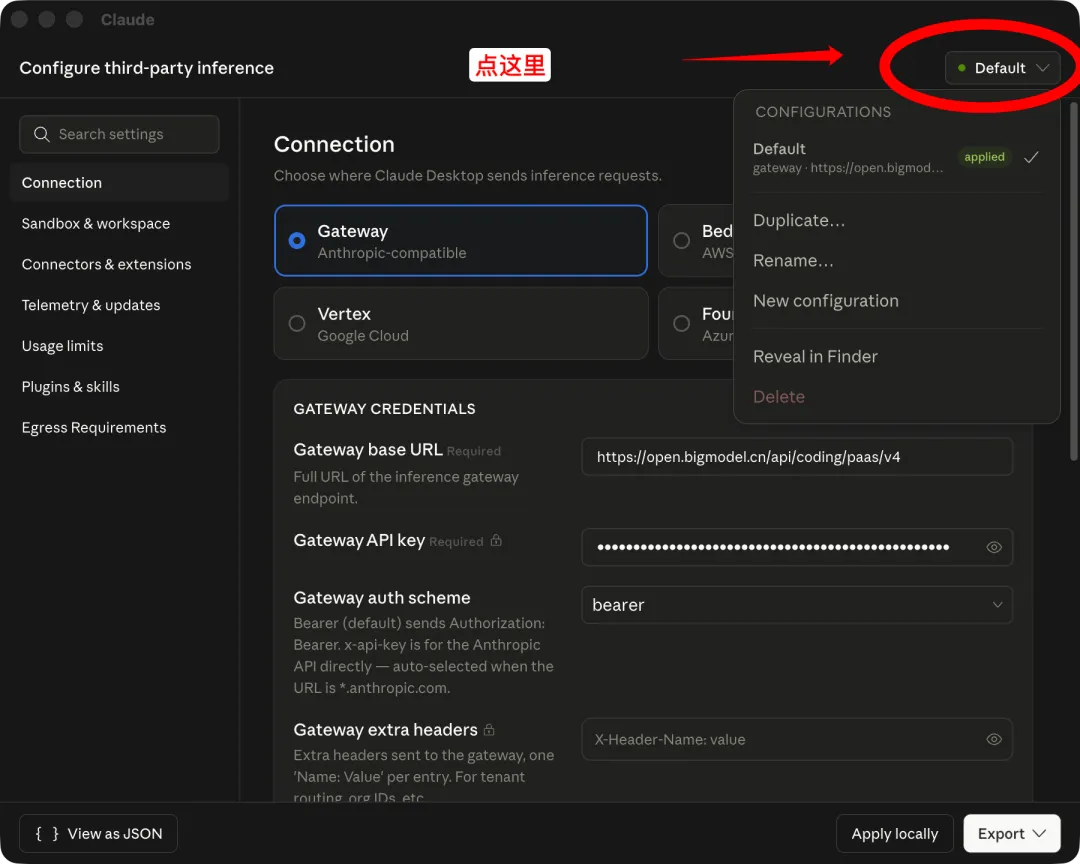Viewport: 1080px width, 864px height.
Task: Click the green status dot on Default
Action: (962, 68)
